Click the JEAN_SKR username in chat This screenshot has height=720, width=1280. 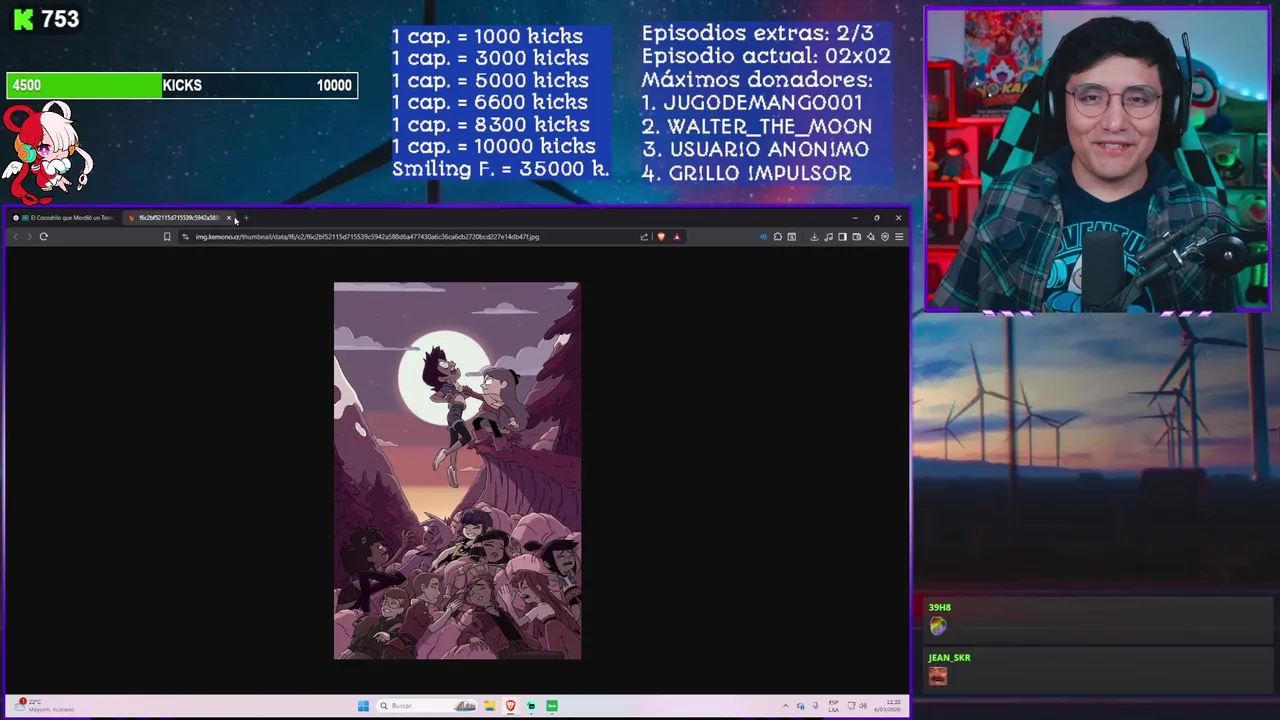click(x=949, y=657)
